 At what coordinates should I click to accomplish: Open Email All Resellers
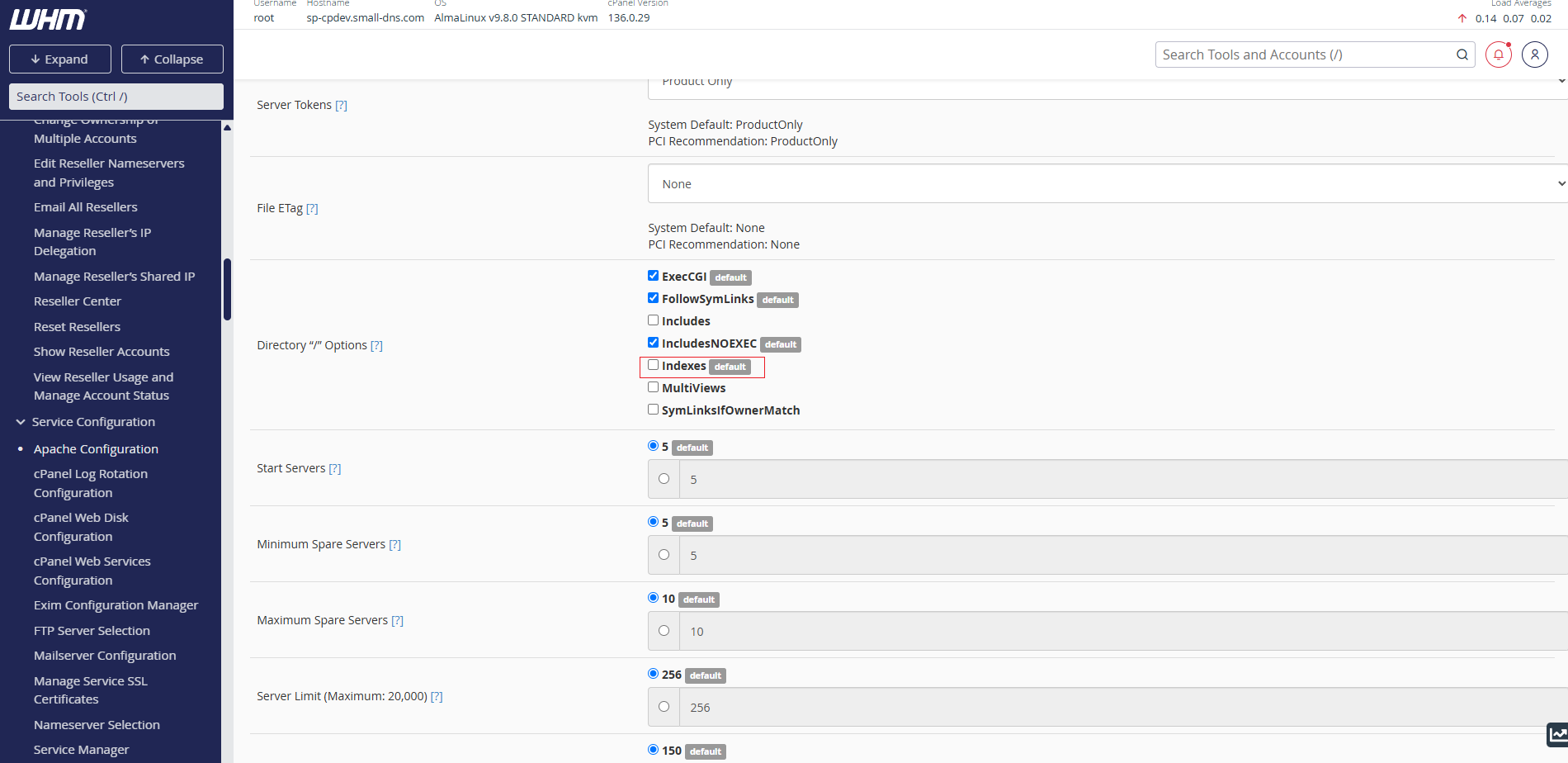click(86, 207)
